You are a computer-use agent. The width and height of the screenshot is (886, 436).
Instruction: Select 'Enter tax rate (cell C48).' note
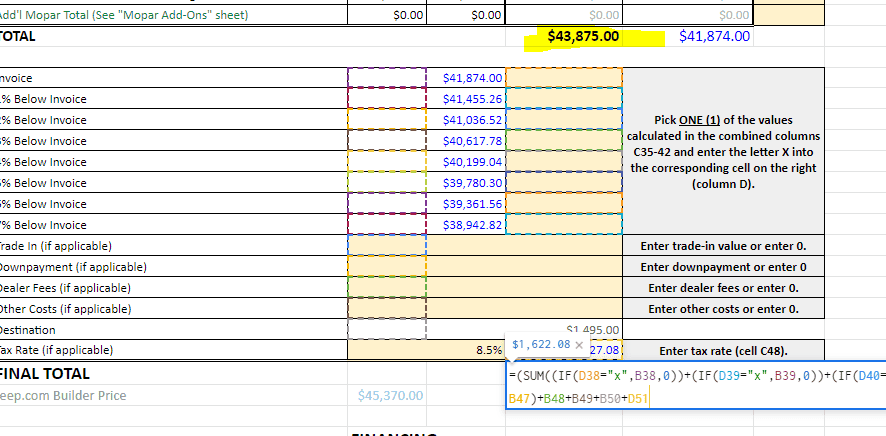[x=723, y=351]
